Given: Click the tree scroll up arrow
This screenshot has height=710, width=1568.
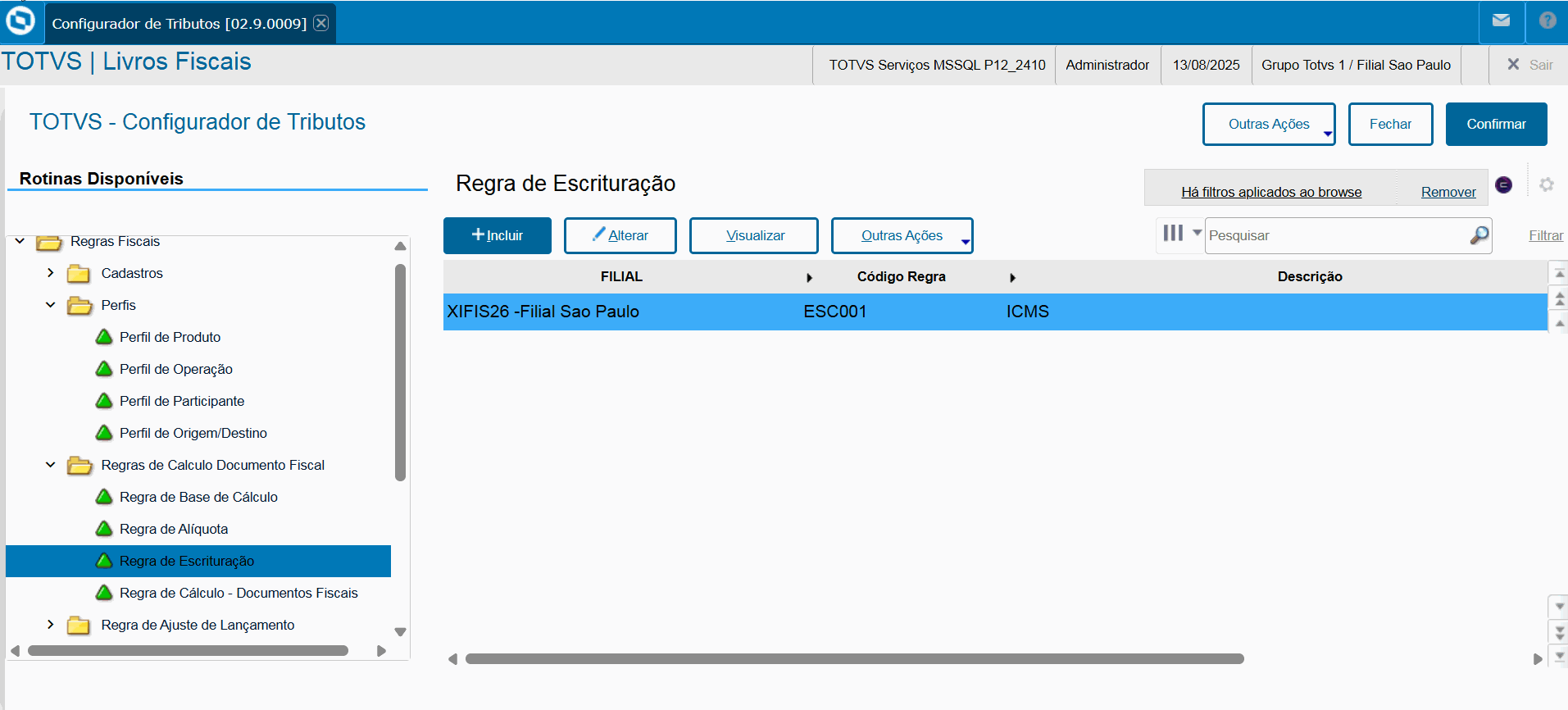Looking at the screenshot, I should (x=400, y=246).
